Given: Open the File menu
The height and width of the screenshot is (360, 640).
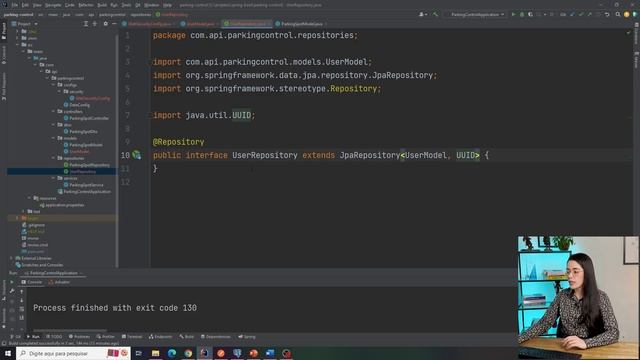Looking at the screenshot, I should tap(14, 5).
